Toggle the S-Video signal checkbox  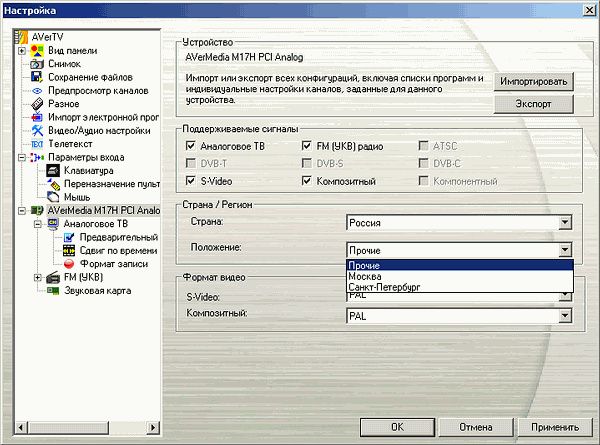(x=192, y=181)
